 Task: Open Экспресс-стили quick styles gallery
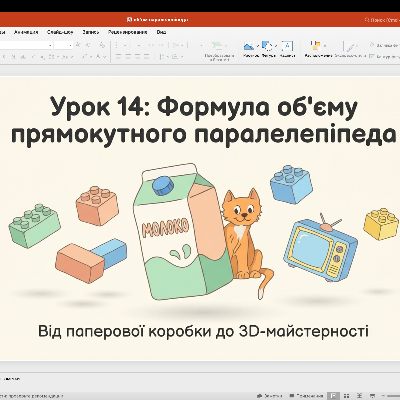[350, 49]
